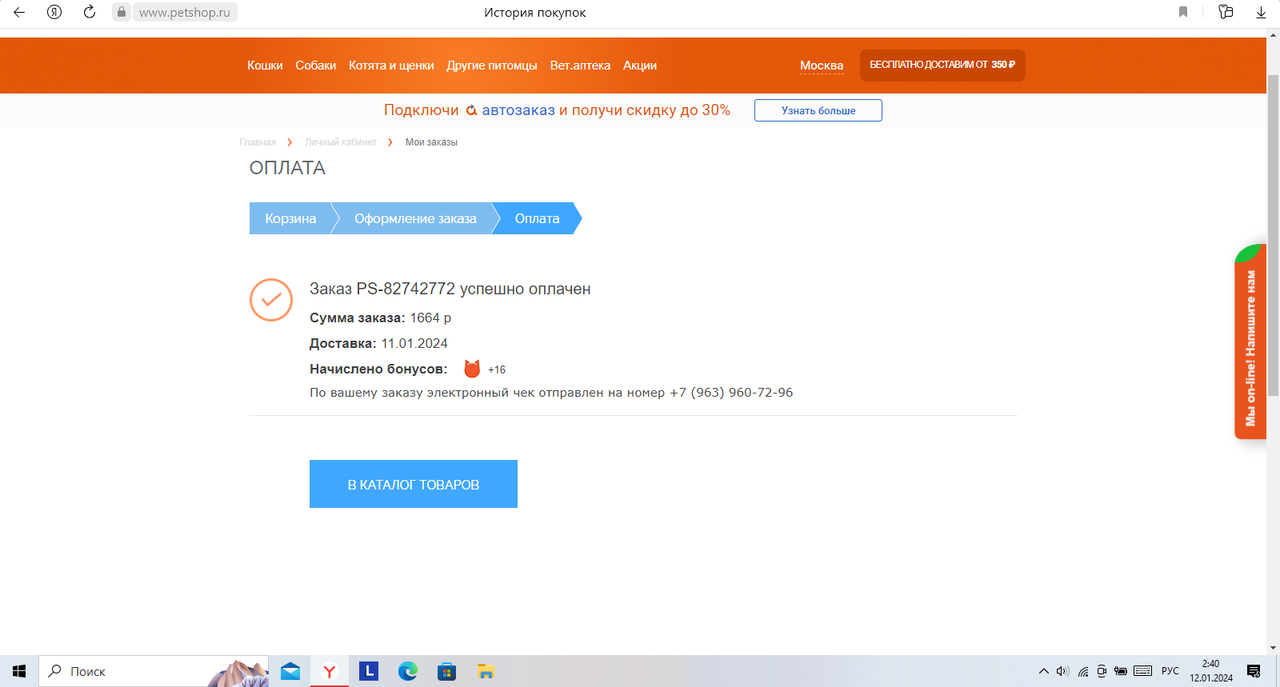Change city via Москва selector
The width and height of the screenshot is (1280, 687).
point(822,66)
